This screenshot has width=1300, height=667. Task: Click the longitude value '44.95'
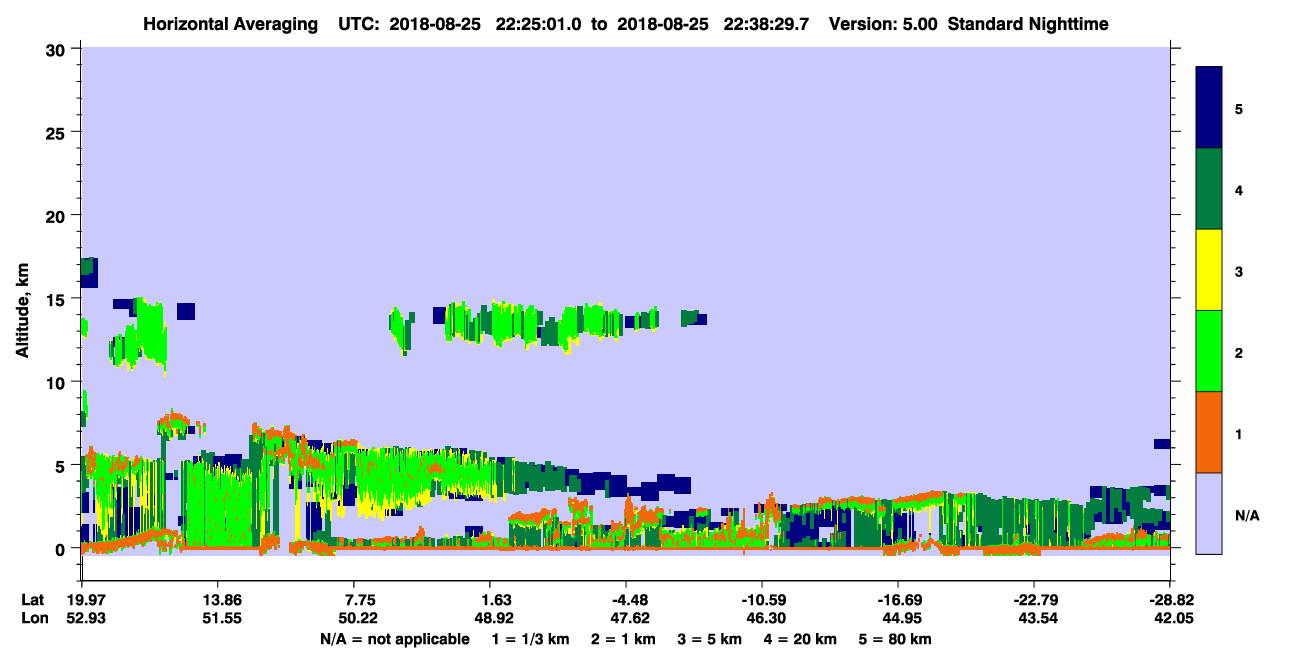coord(904,619)
